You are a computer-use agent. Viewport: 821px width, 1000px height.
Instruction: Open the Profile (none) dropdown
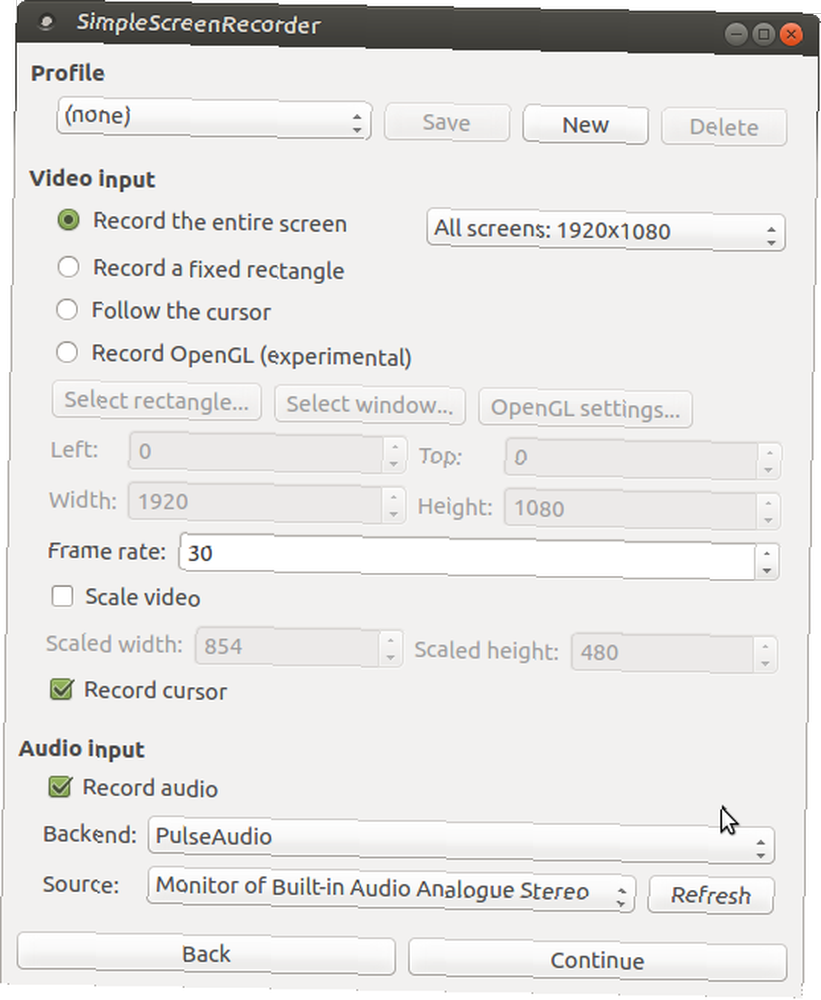tap(214, 119)
